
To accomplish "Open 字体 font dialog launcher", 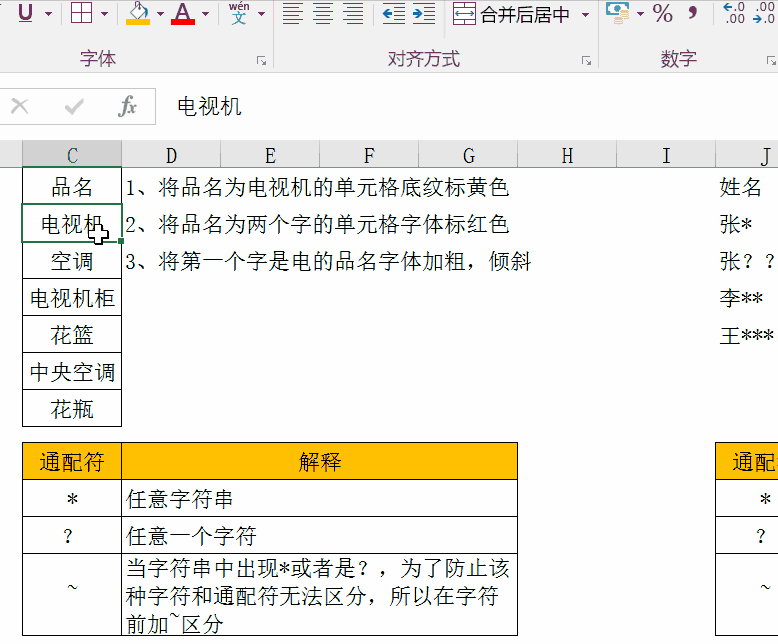I will click(x=261, y=61).
